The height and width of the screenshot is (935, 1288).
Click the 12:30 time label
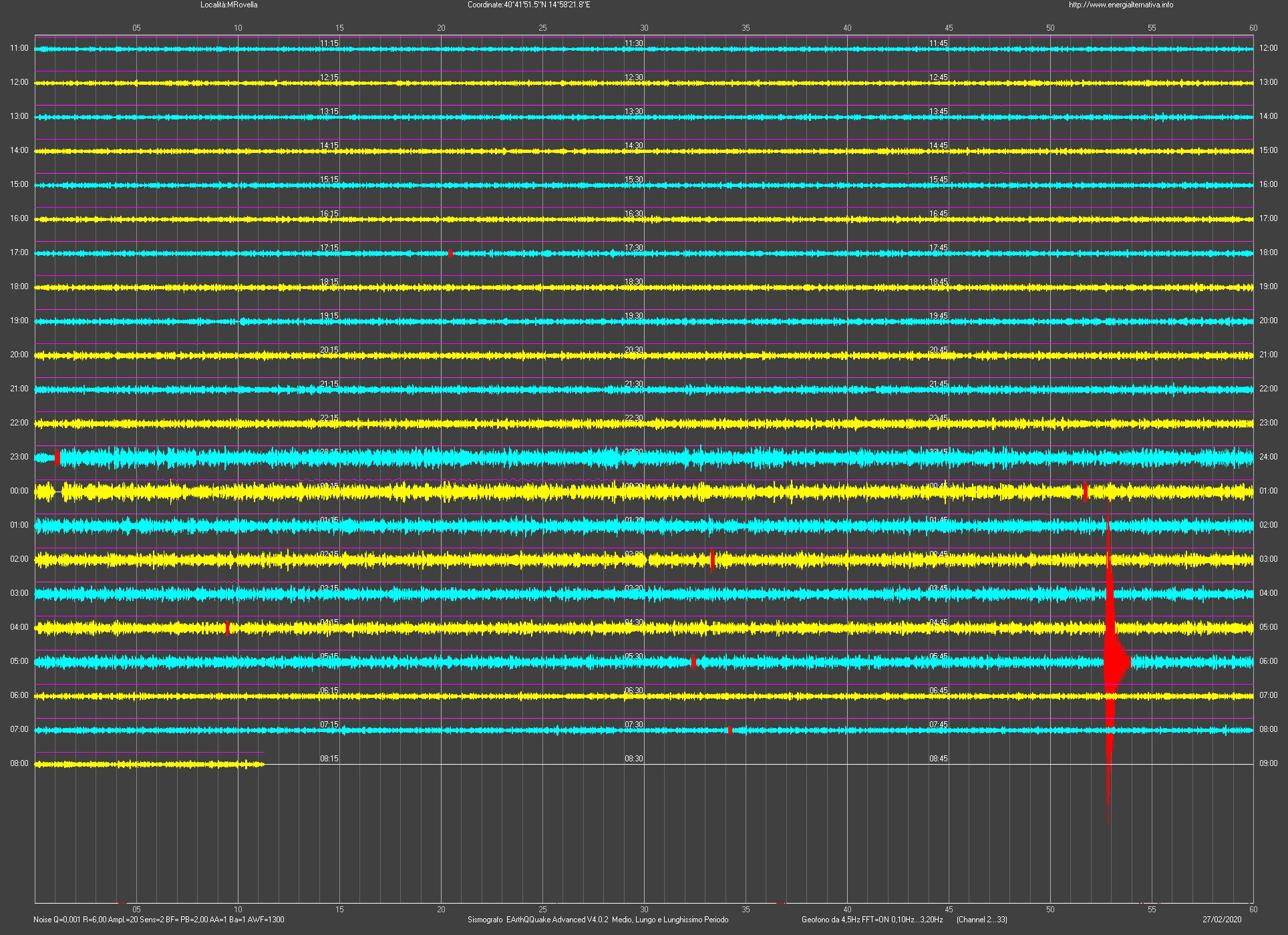pos(634,77)
